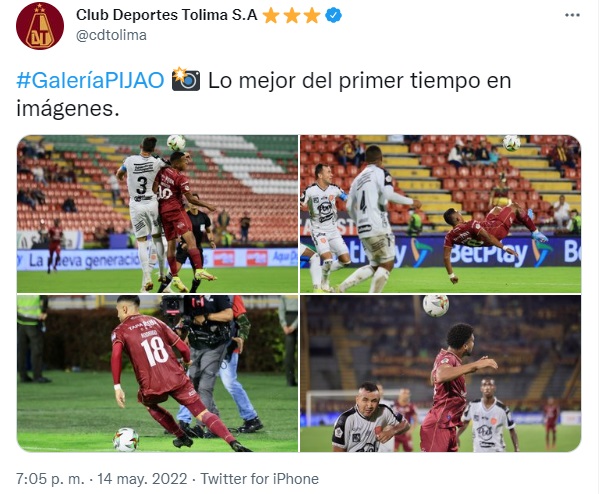Click the word imágenes in tweet
The width and height of the screenshot is (600, 494).
pos(65,109)
